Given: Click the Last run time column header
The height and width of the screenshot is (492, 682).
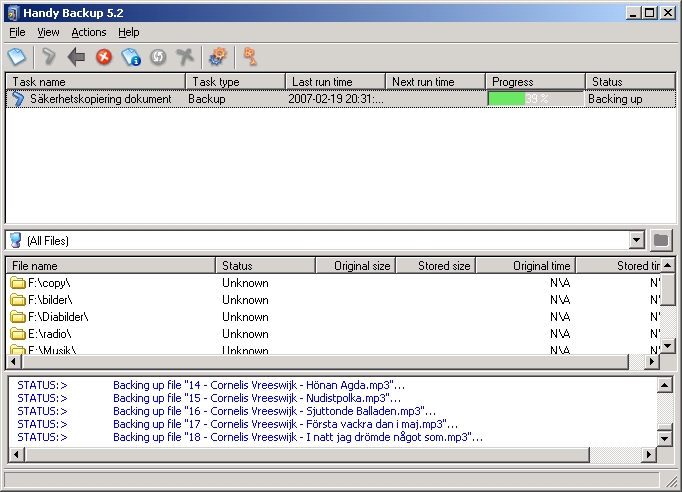Looking at the screenshot, I should [x=335, y=82].
